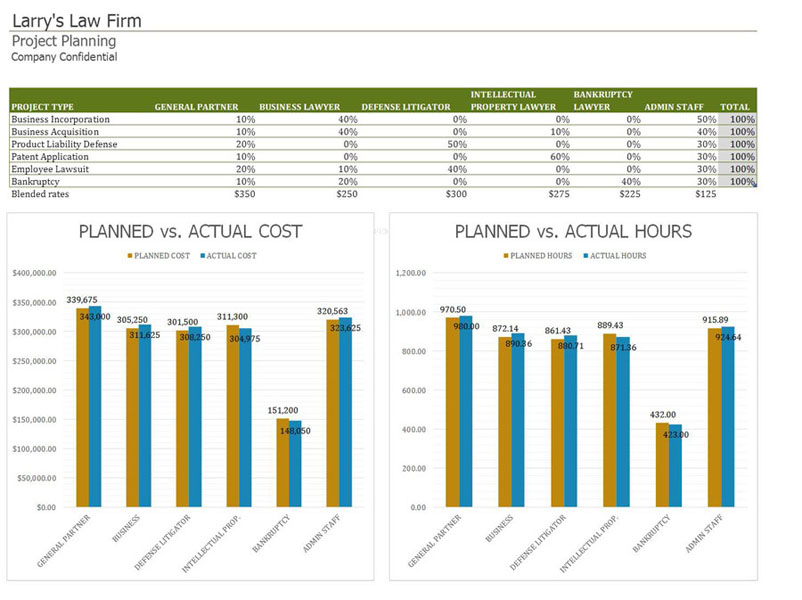
Task: Click the ACTUAL COST legend color marker
Action: [x=201, y=256]
